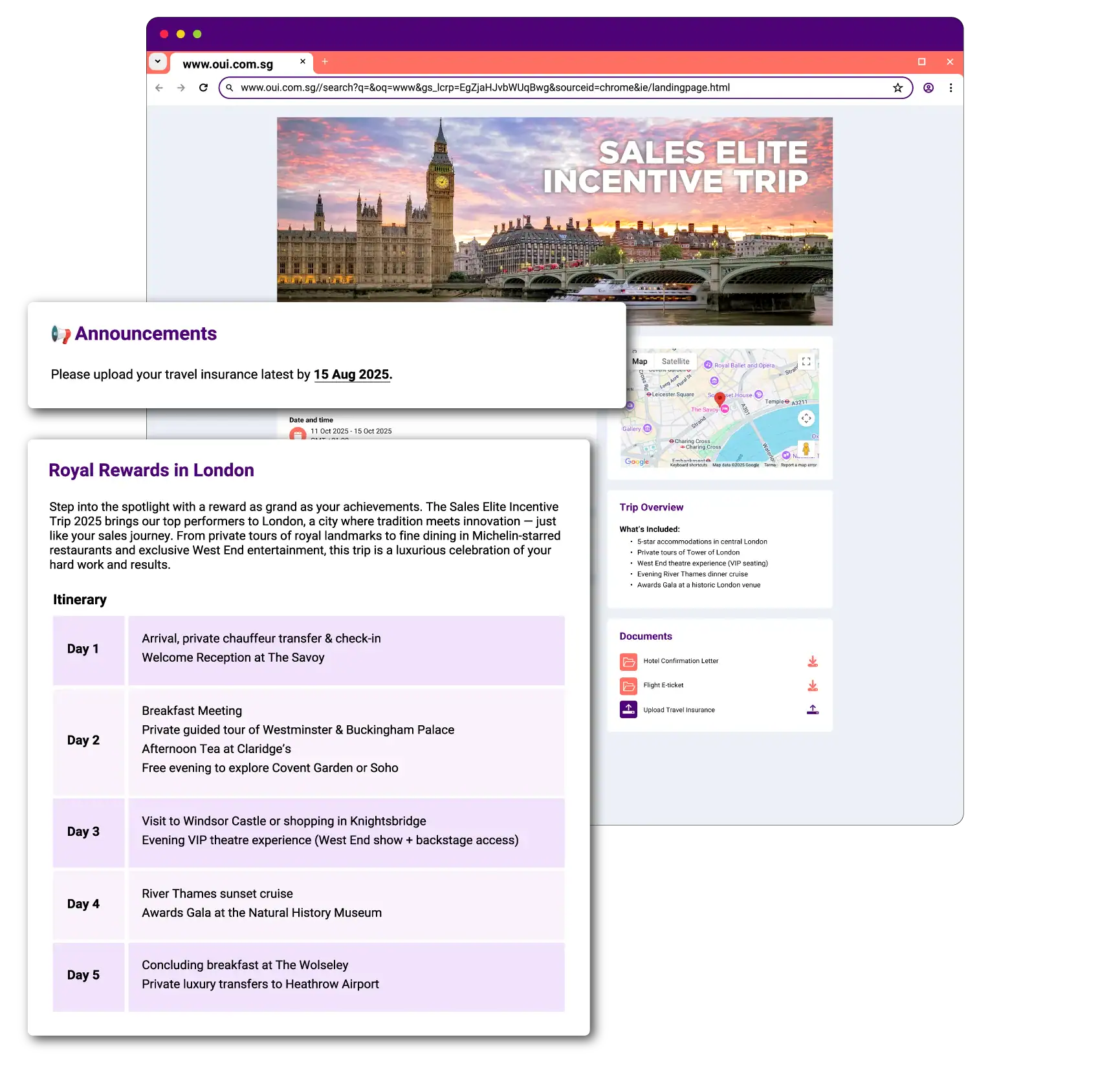Click the Flight E-ticket folder icon
The width and height of the screenshot is (1120, 1072).
[628, 686]
